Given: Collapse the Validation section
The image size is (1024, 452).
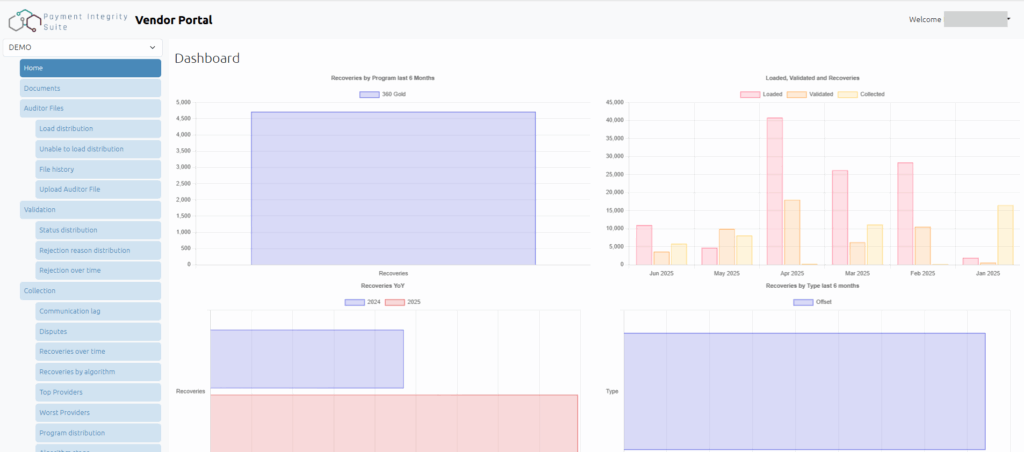Looking at the screenshot, I should (90, 210).
